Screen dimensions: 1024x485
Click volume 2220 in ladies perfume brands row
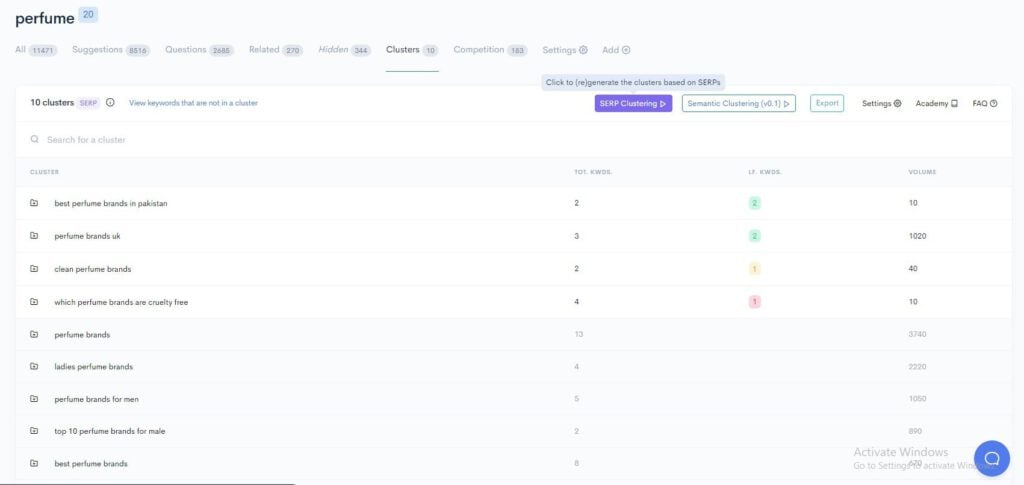[918, 367]
